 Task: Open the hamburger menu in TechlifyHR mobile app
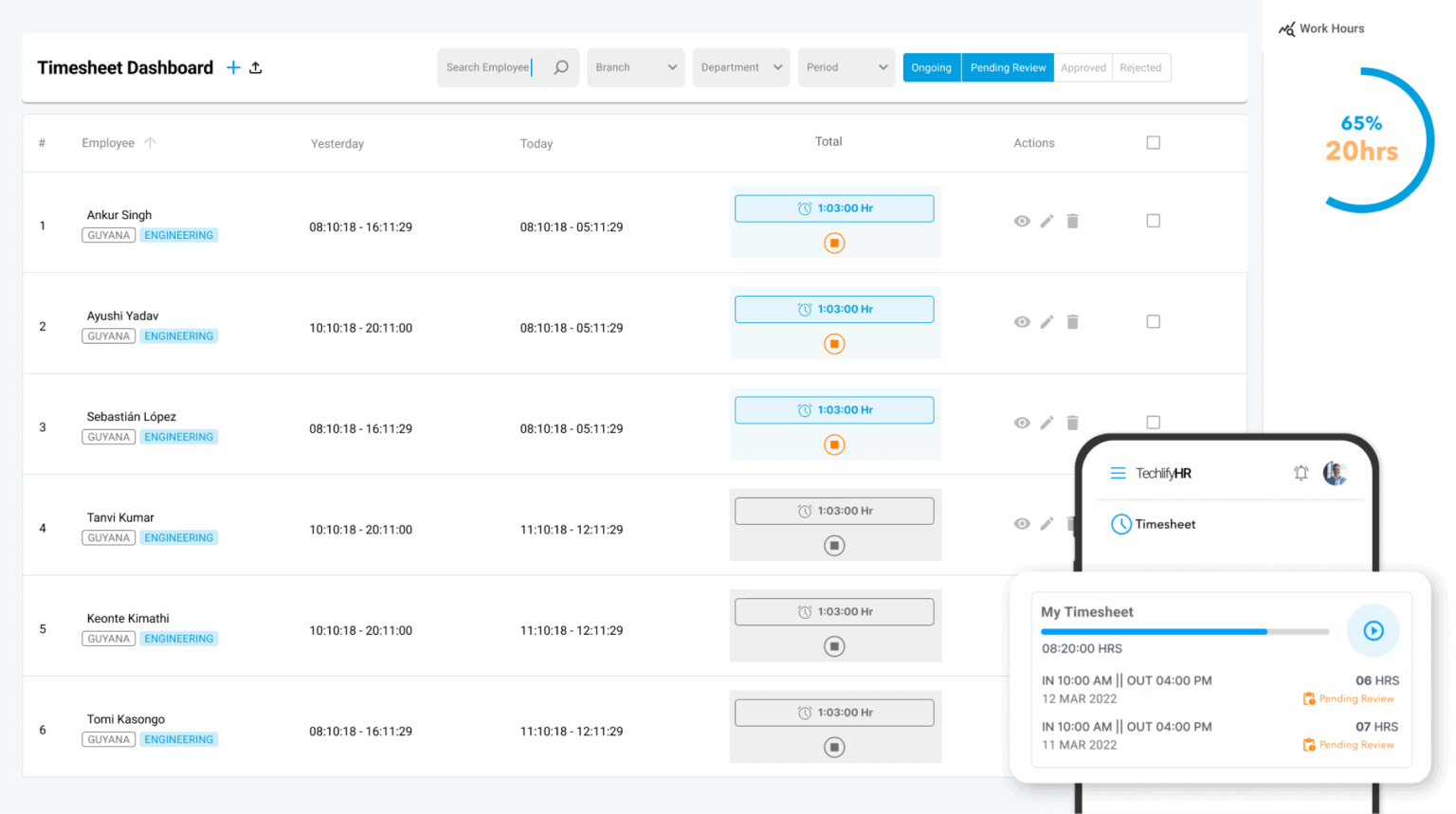click(1118, 472)
